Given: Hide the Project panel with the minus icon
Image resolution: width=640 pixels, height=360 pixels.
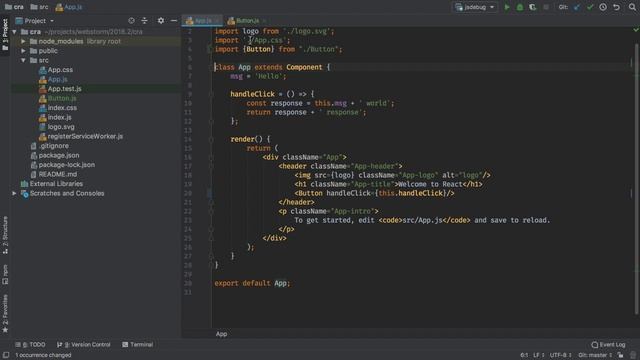Looking at the screenshot, I should tap(174, 20).
